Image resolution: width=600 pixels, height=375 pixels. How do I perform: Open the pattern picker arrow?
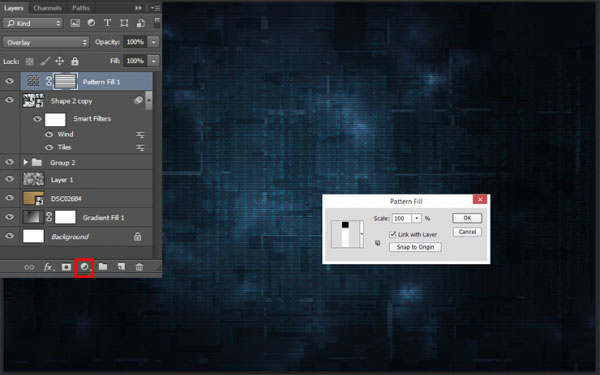(x=362, y=234)
